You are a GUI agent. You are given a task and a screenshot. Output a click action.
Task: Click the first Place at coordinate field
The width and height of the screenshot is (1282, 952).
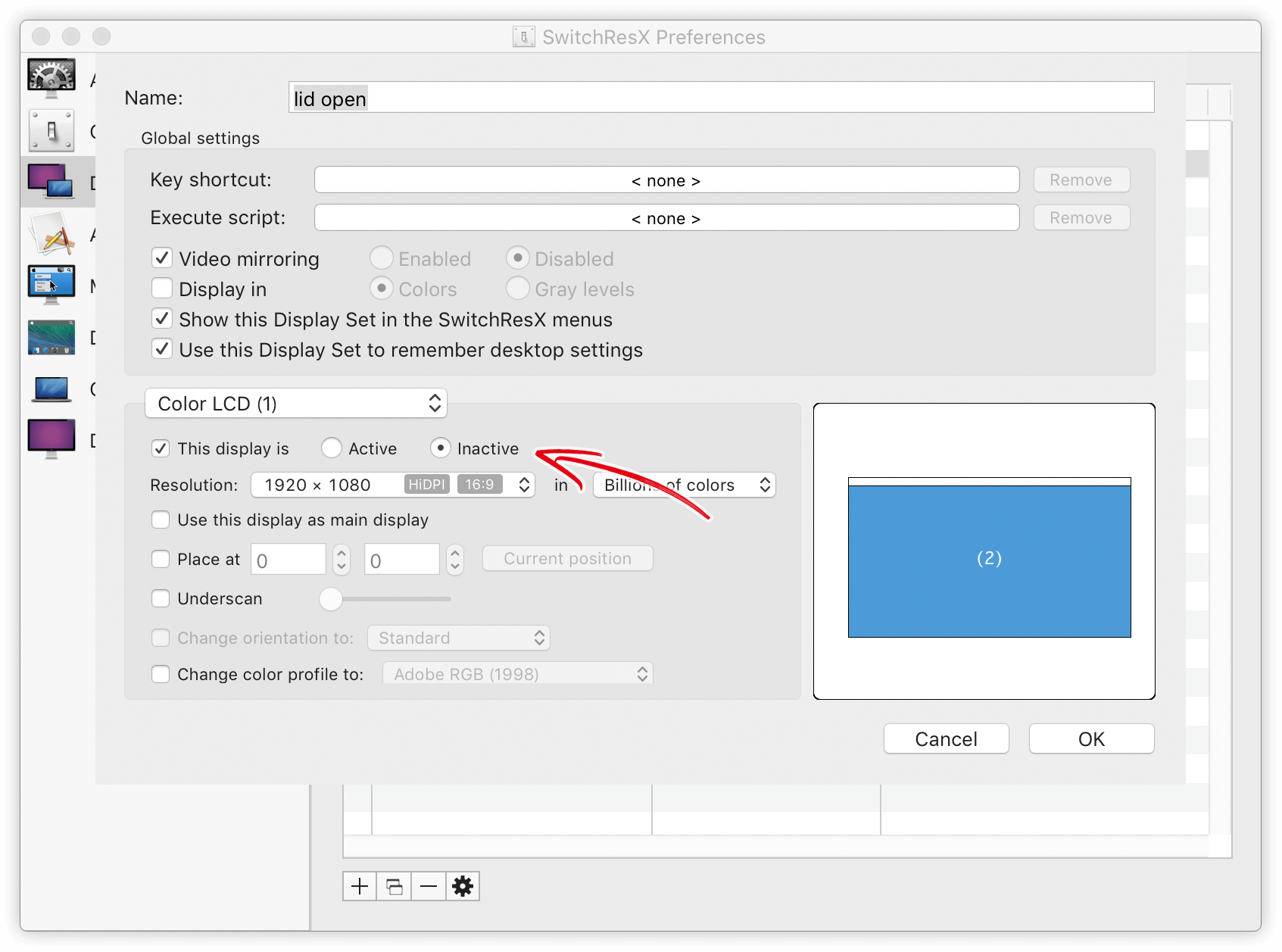[289, 560]
